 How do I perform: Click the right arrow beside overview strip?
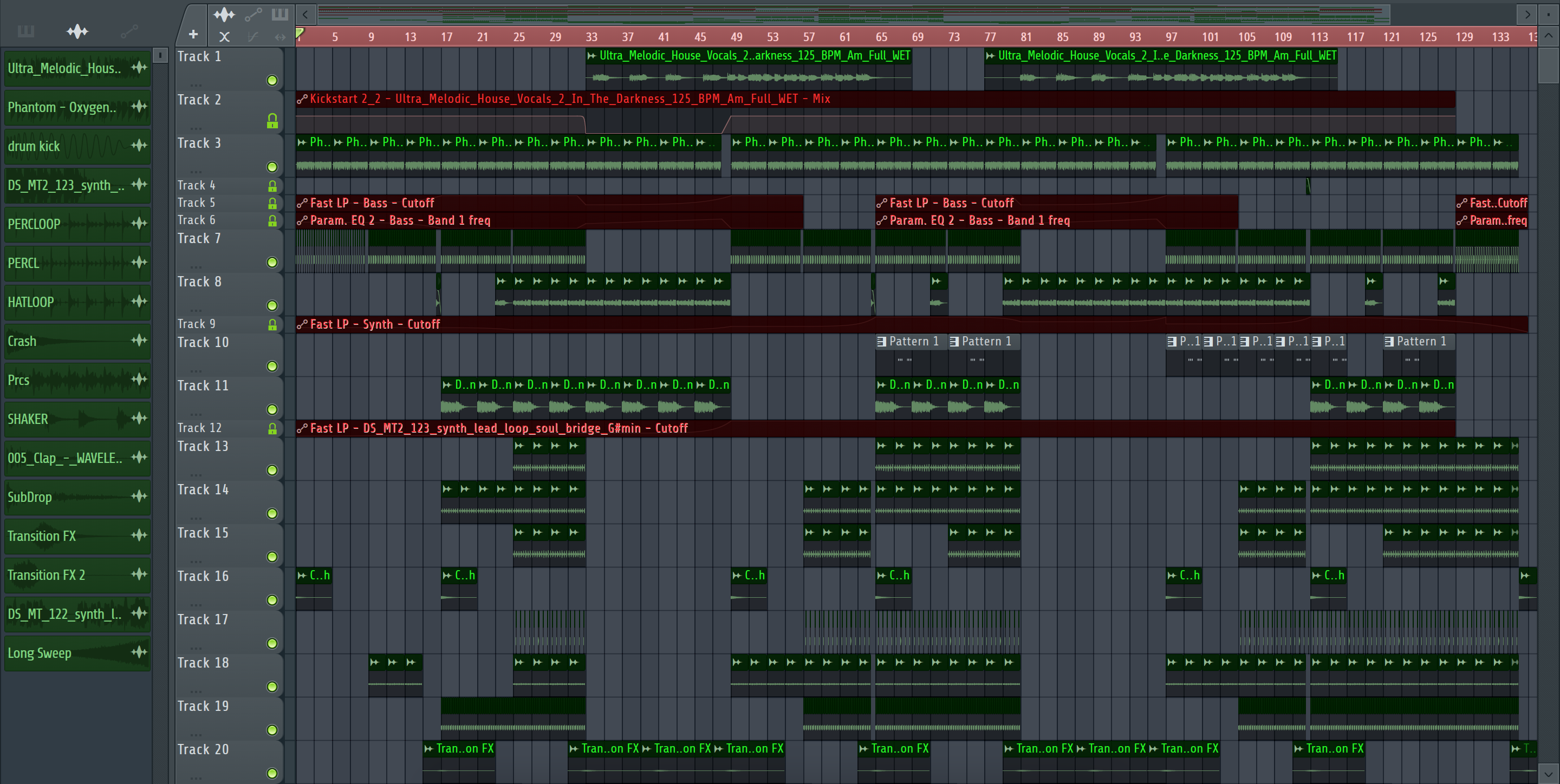(x=1527, y=14)
